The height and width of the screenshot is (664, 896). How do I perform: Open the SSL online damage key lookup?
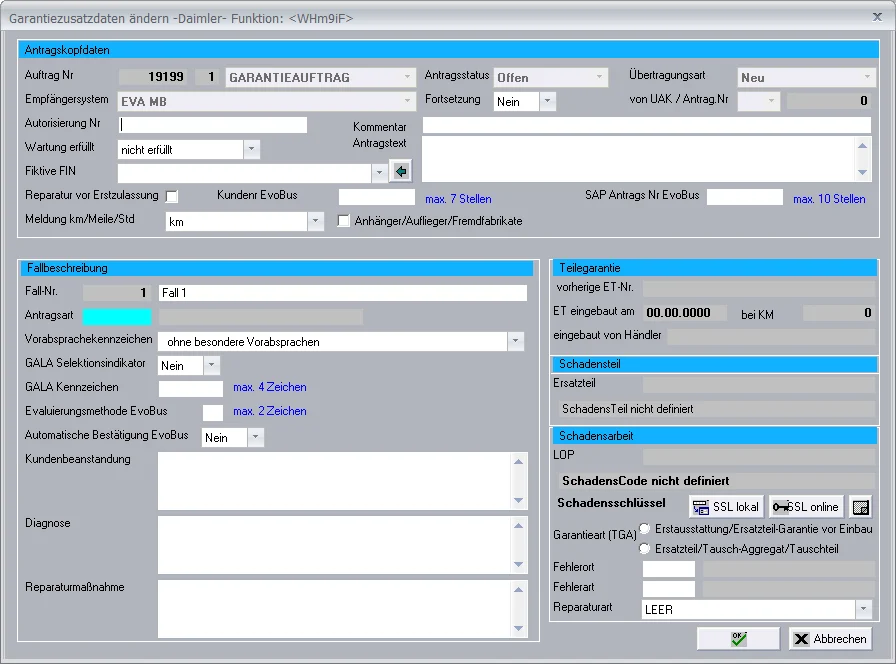pyautogui.click(x=806, y=507)
